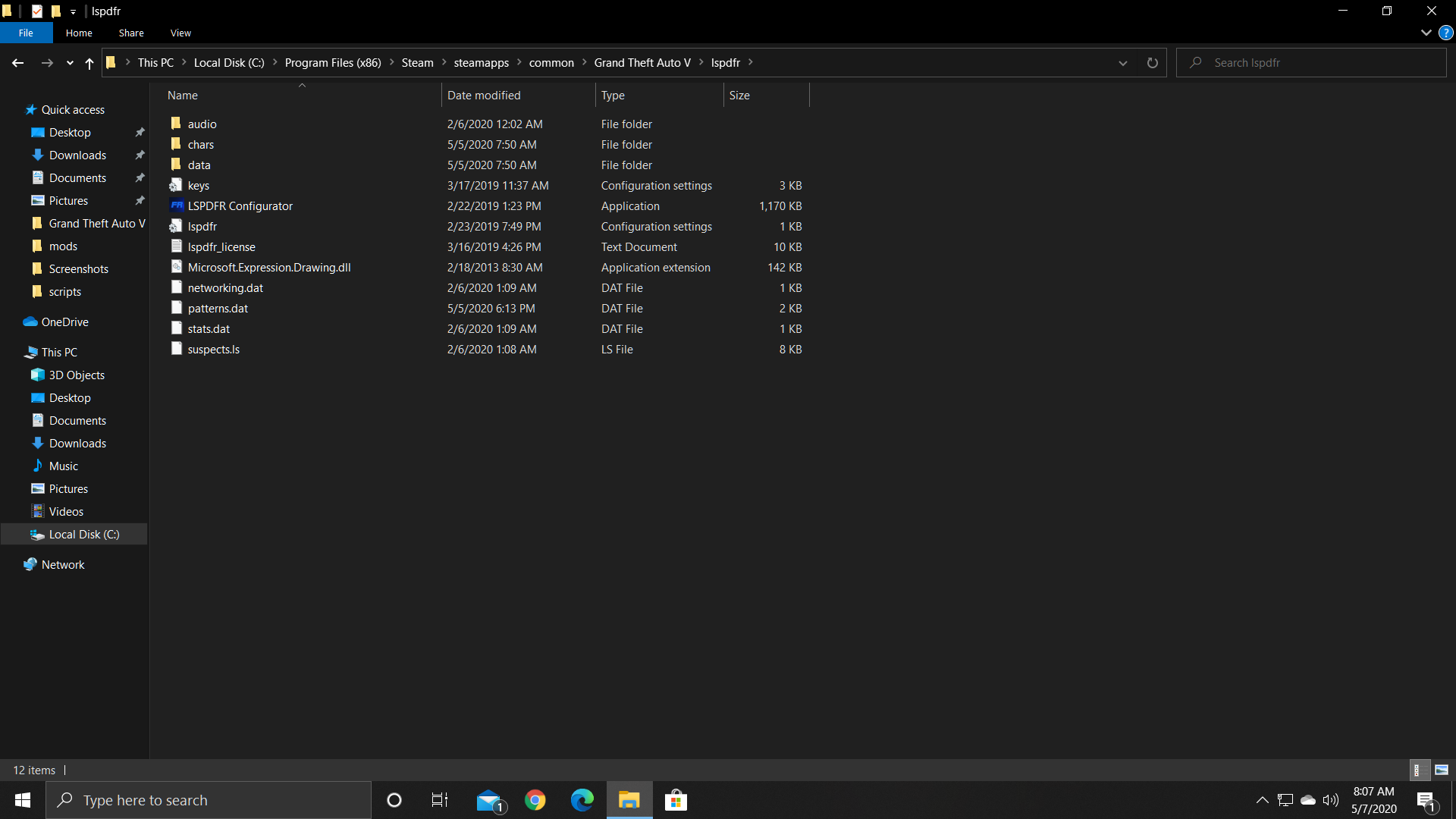
Task: Navigate to Grand Theft Auto V breadcrumb
Action: point(642,63)
